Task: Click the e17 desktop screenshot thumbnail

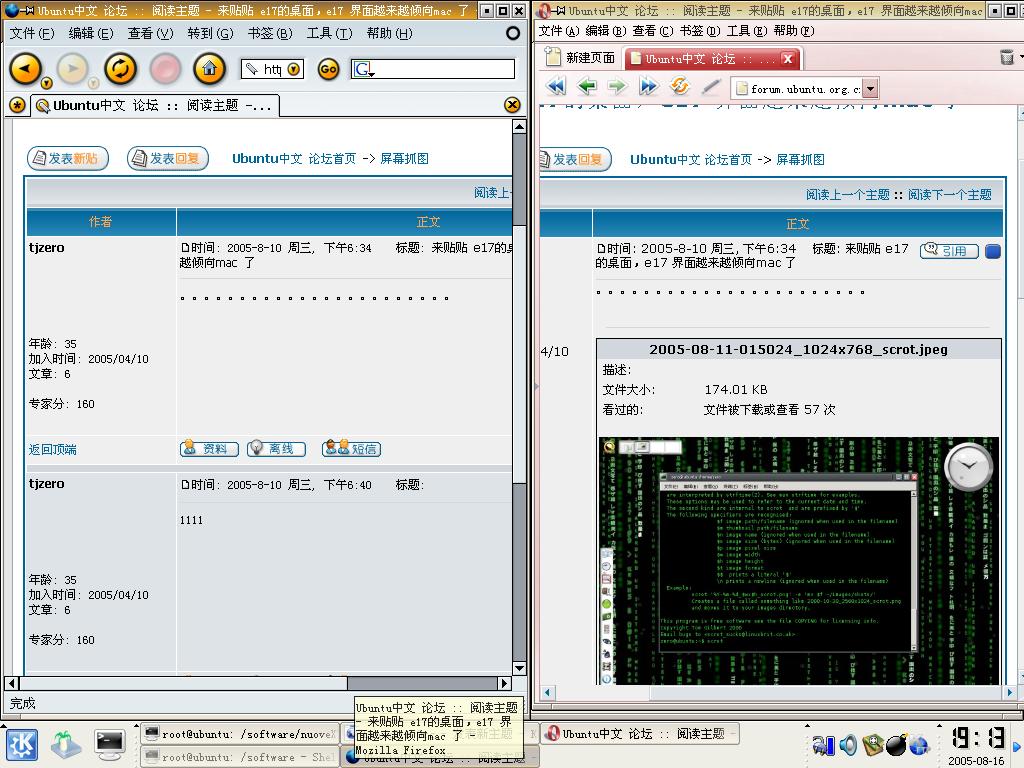Action: click(799, 560)
